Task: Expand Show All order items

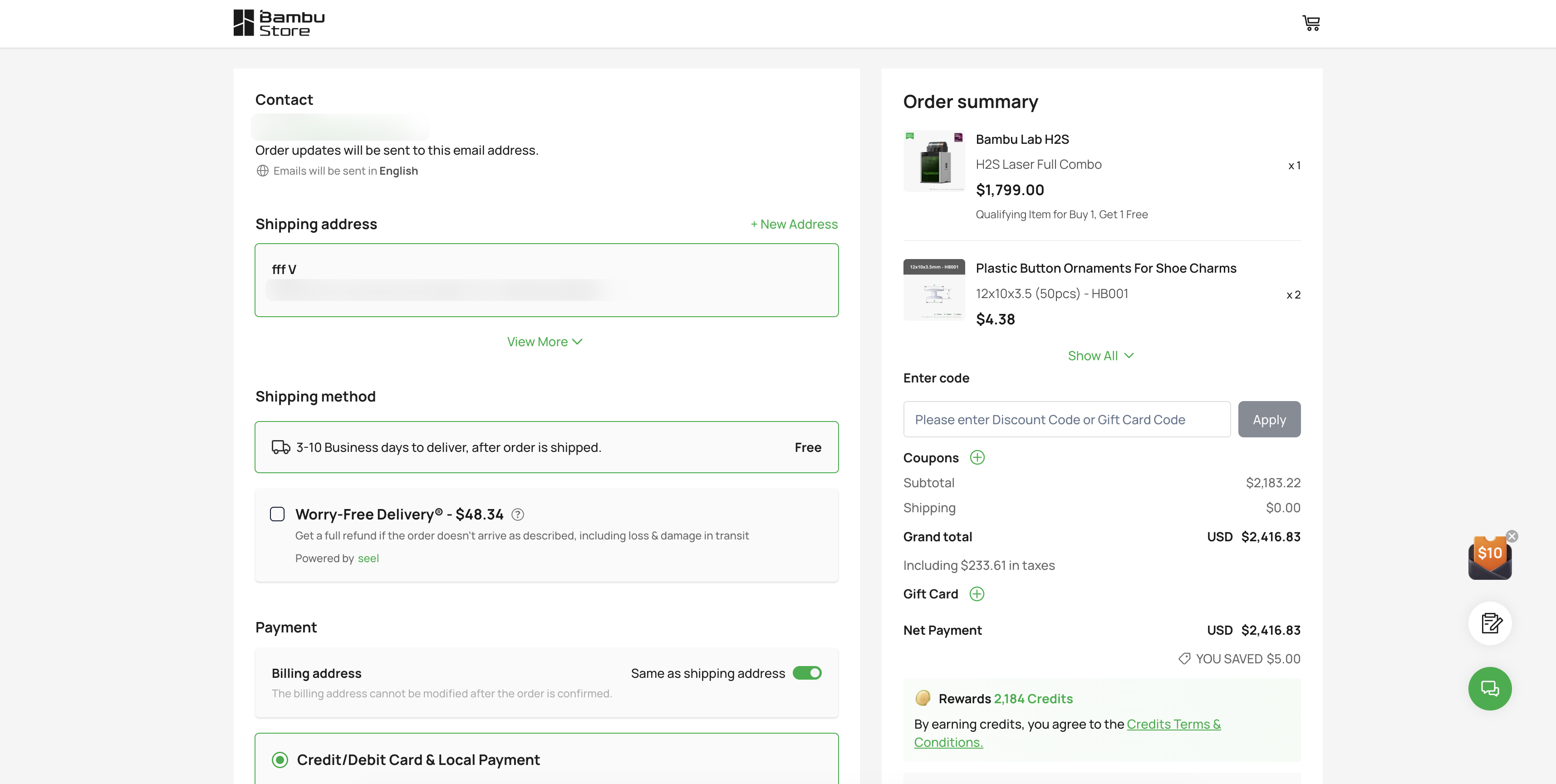Action: pyautogui.click(x=1101, y=356)
